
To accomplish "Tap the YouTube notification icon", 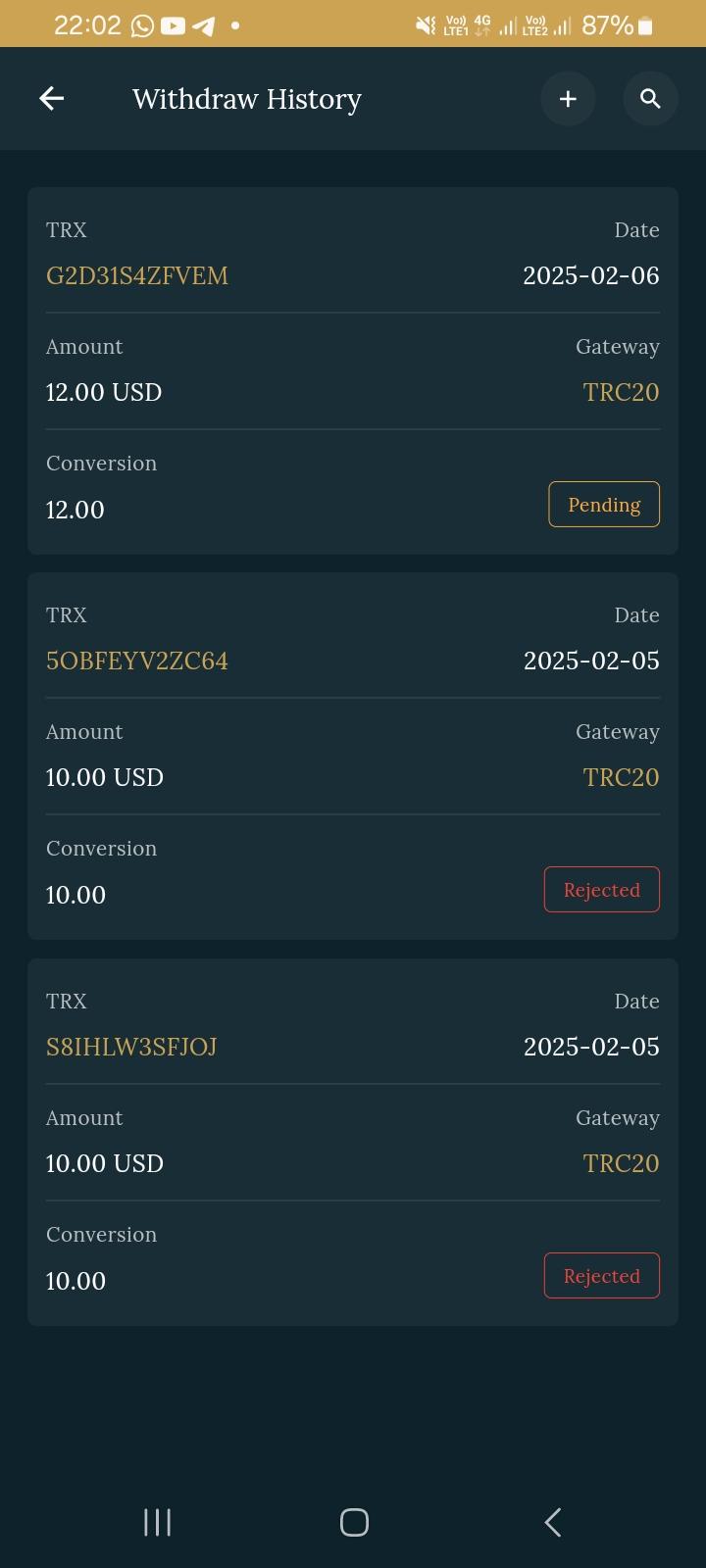I will 173,25.
